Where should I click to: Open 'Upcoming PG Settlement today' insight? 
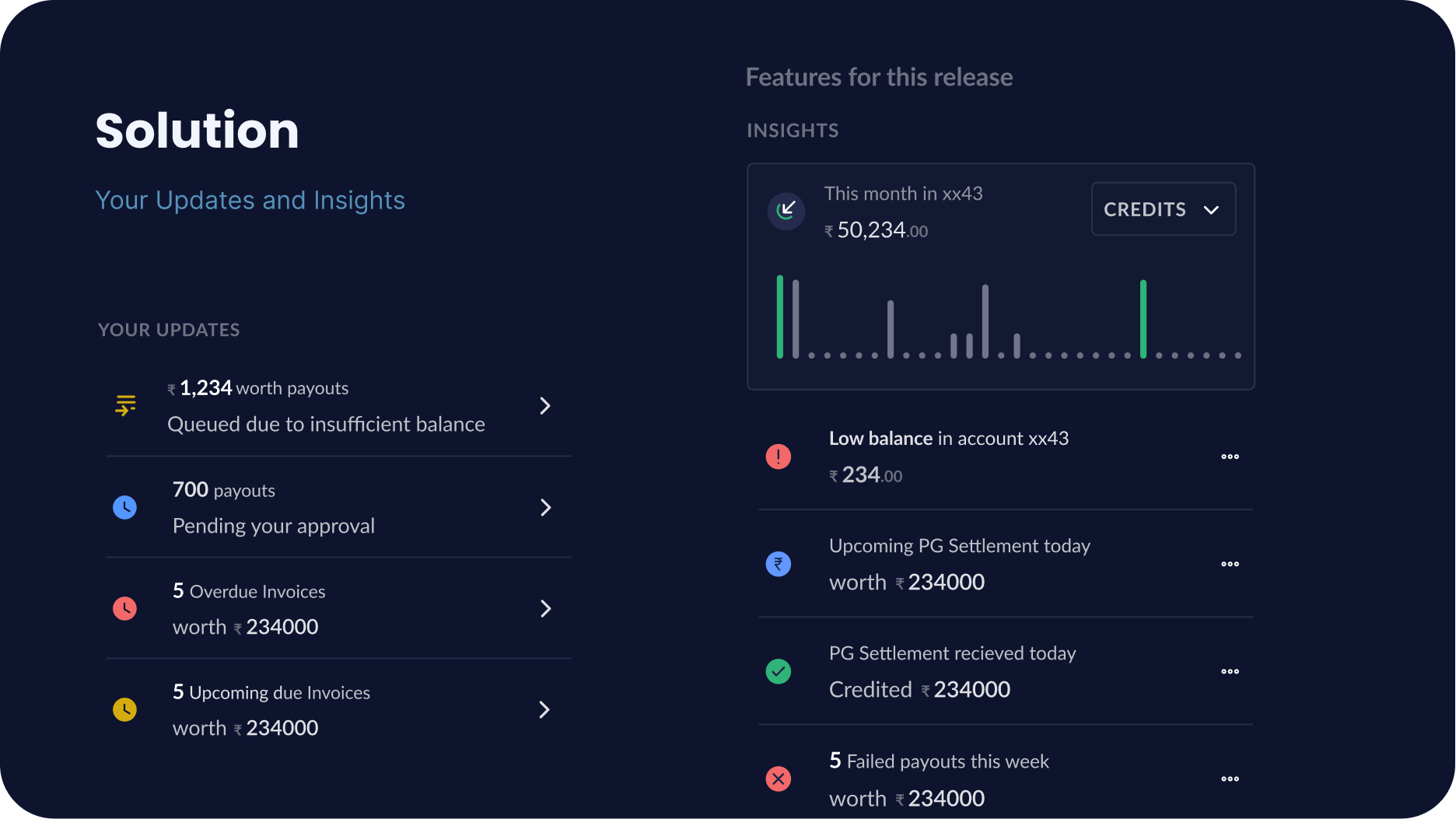click(1005, 564)
